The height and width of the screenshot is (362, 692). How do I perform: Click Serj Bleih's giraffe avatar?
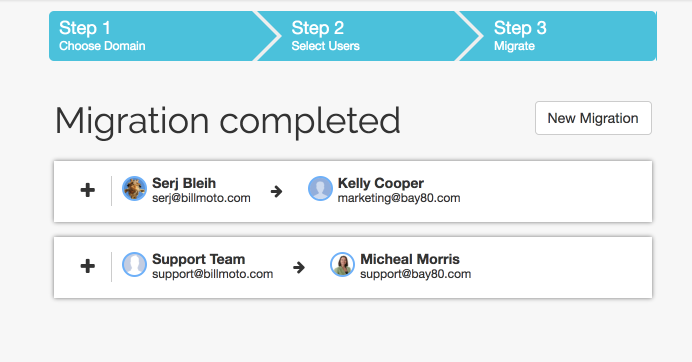coord(134,189)
